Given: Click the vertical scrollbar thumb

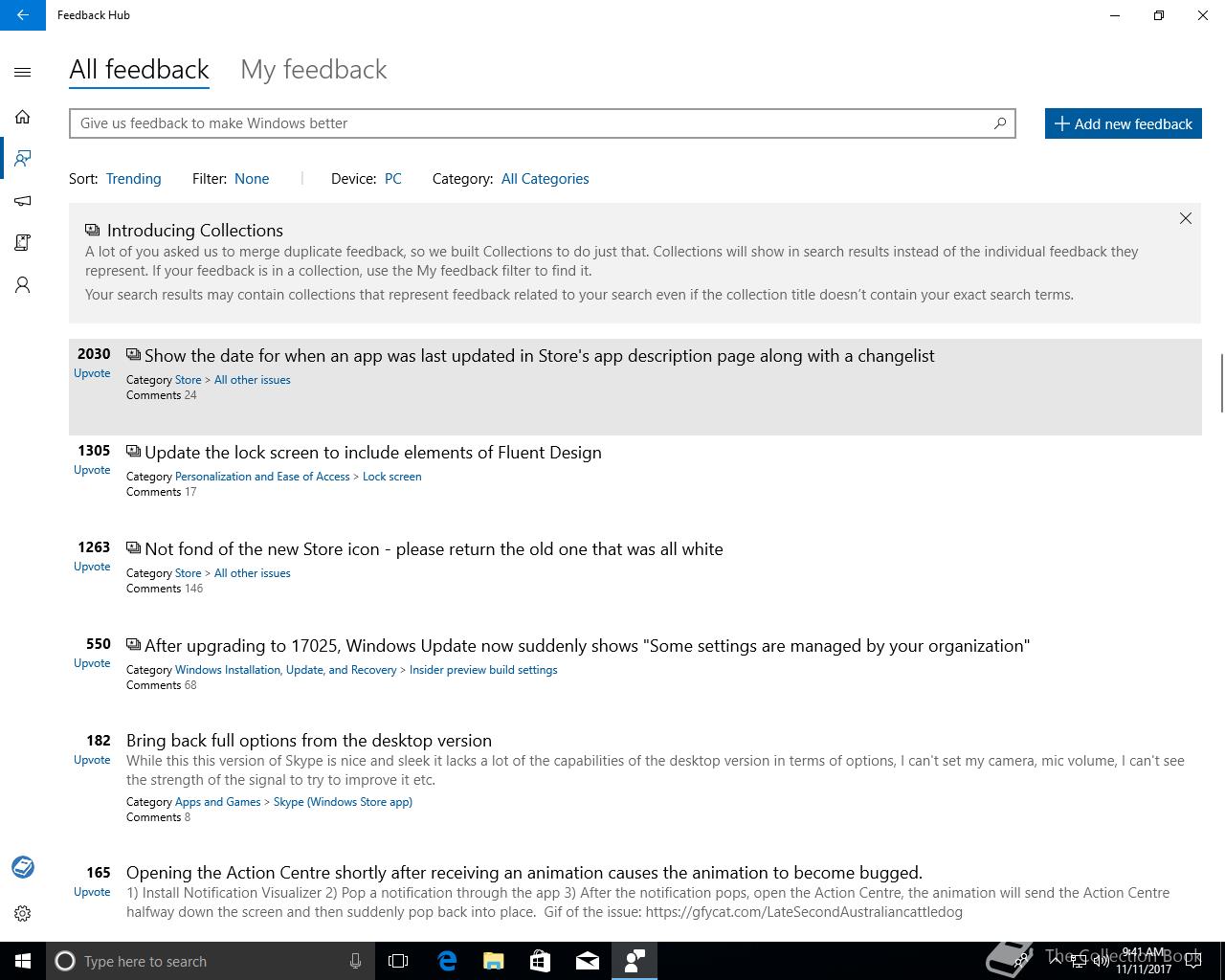Looking at the screenshot, I should tap(1221, 383).
